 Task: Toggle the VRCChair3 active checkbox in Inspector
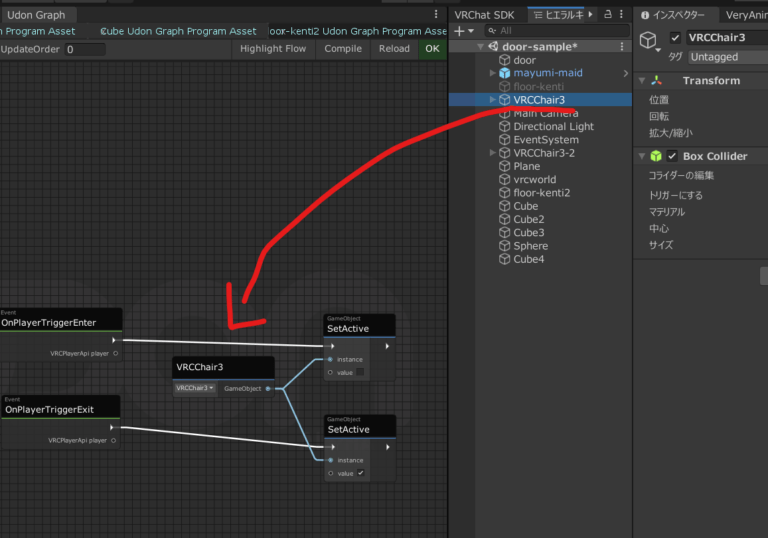(675, 38)
